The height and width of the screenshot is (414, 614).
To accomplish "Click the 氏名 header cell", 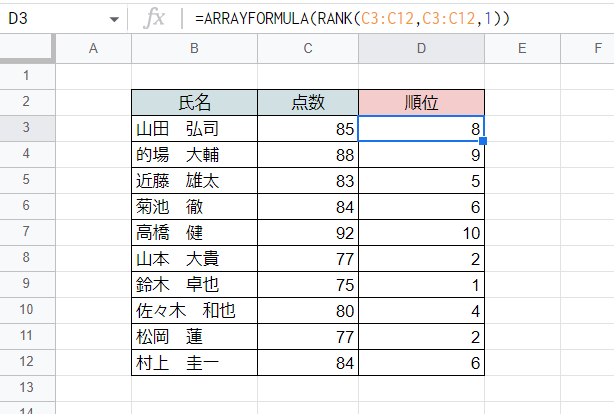I will coord(194,103).
